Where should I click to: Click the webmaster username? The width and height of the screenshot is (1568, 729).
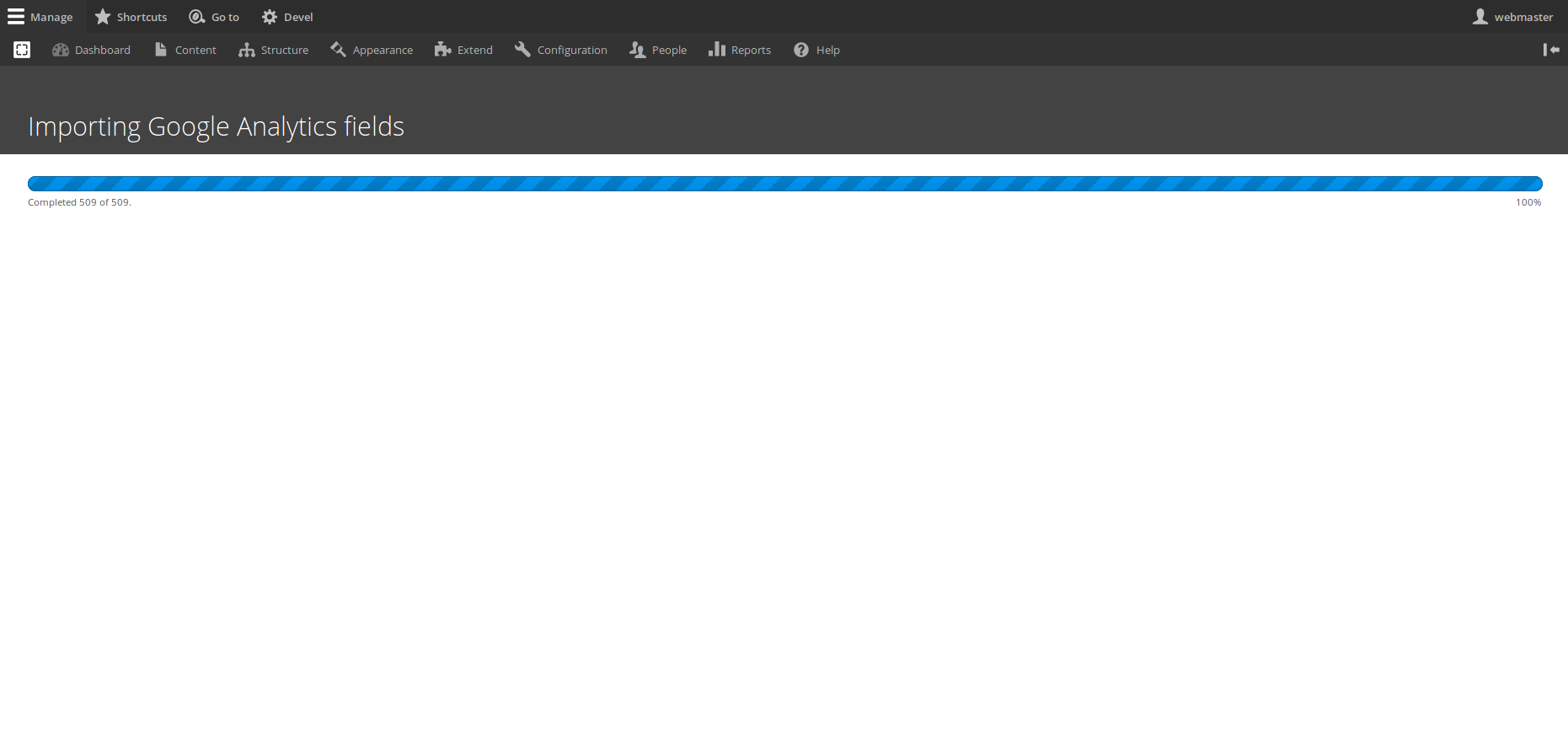1523,17
